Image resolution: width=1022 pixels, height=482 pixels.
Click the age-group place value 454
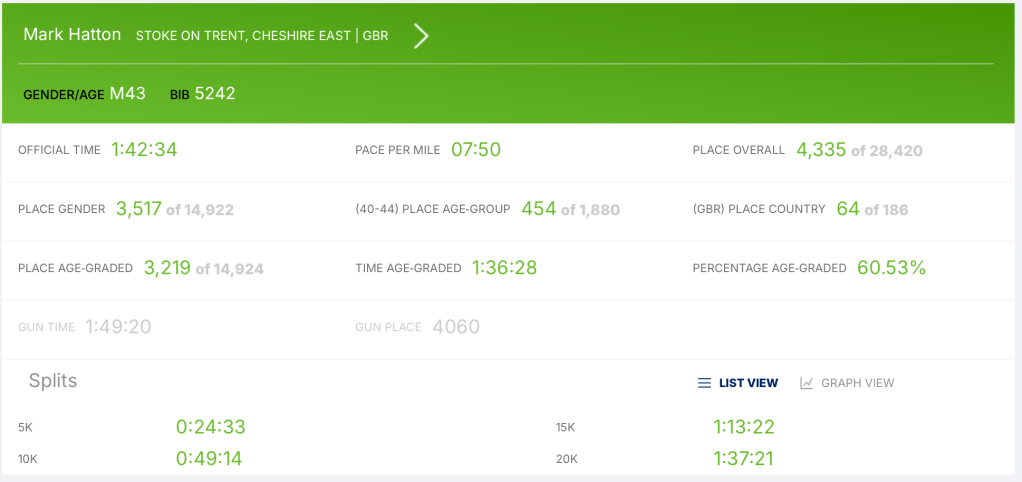coord(538,209)
